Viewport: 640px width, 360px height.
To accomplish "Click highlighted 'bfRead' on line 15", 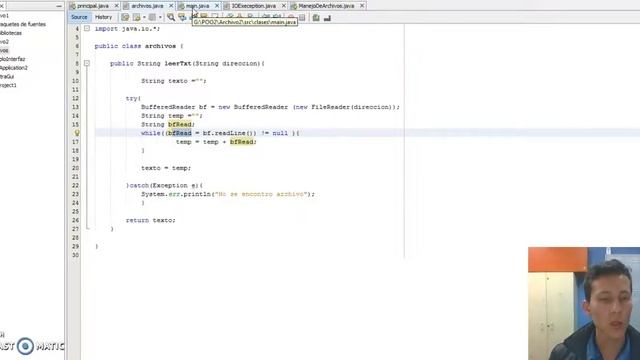I will 180,124.
